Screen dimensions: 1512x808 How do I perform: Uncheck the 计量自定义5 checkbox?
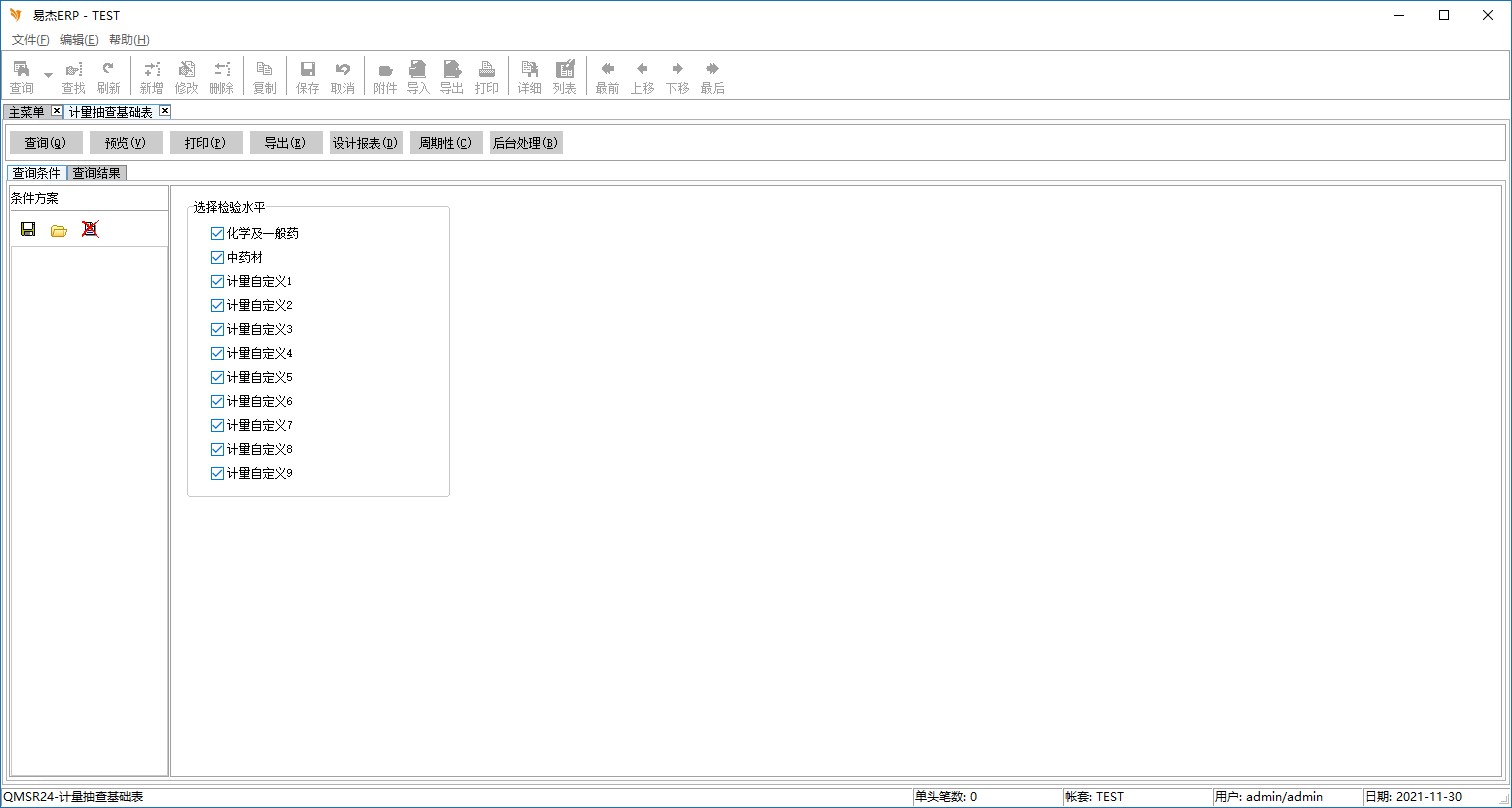tap(217, 377)
